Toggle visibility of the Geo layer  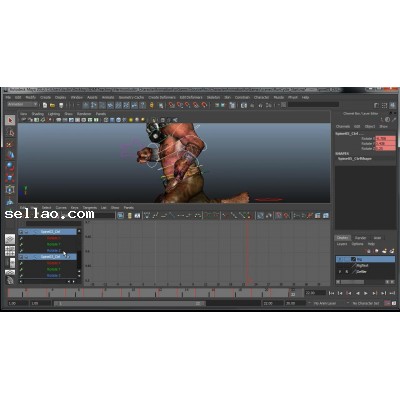[340, 272]
